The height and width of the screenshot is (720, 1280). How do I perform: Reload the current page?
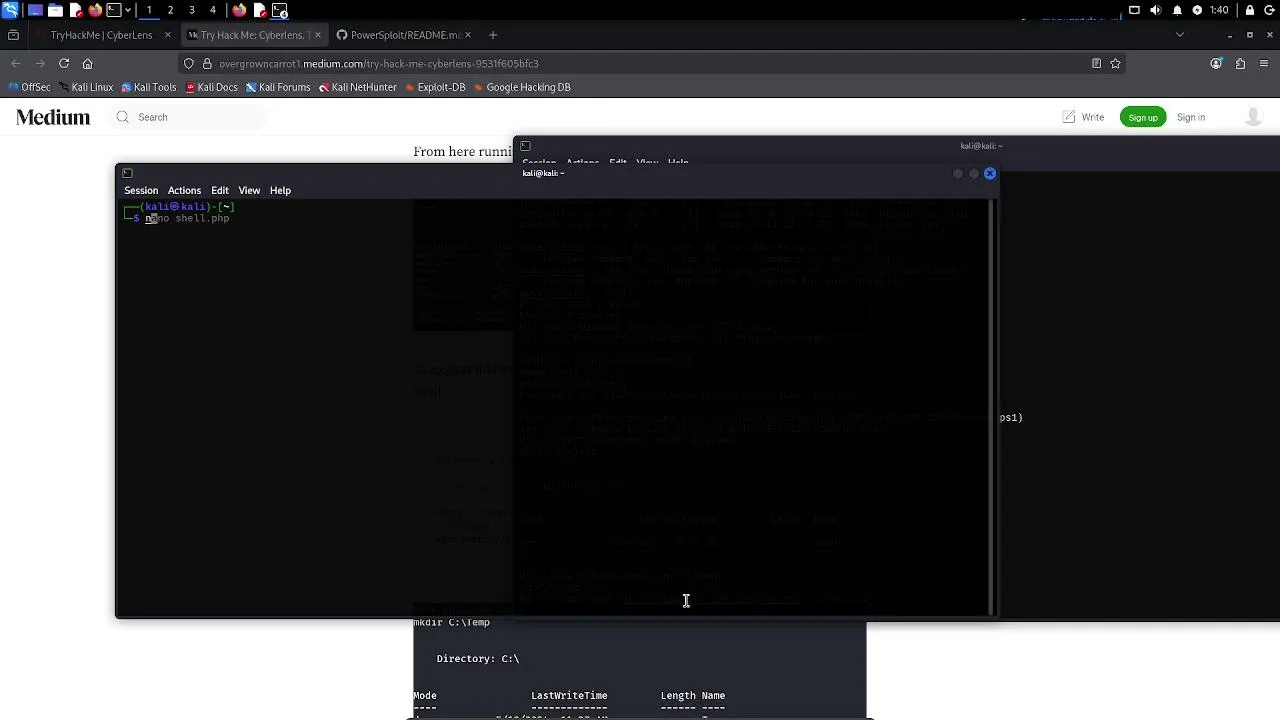click(x=64, y=63)
